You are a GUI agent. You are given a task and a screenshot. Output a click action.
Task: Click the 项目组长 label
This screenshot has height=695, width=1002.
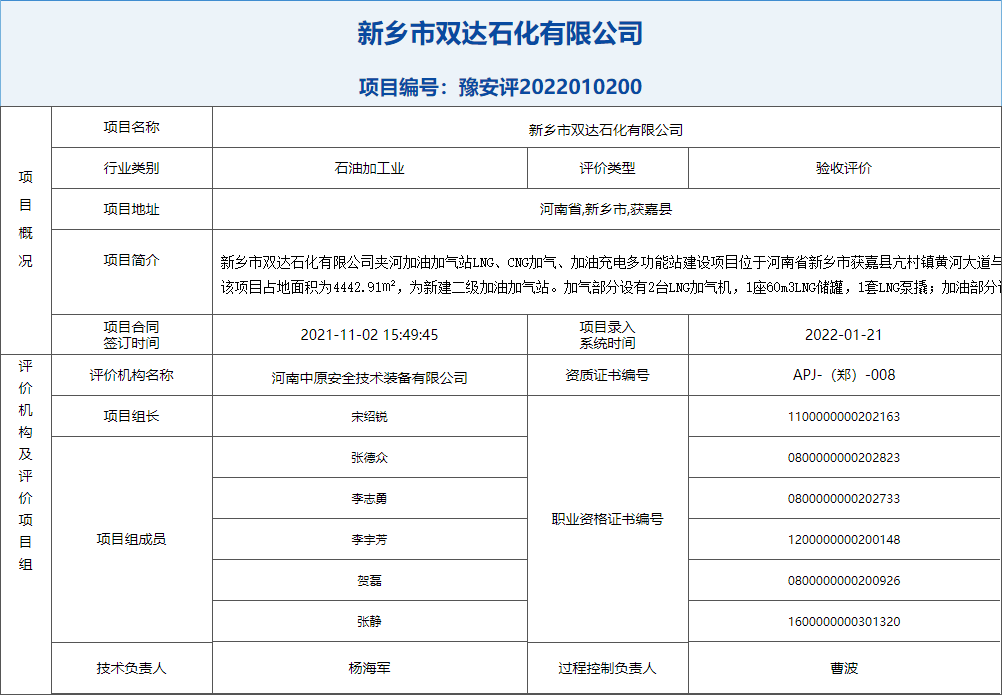[x=132, y=416]
